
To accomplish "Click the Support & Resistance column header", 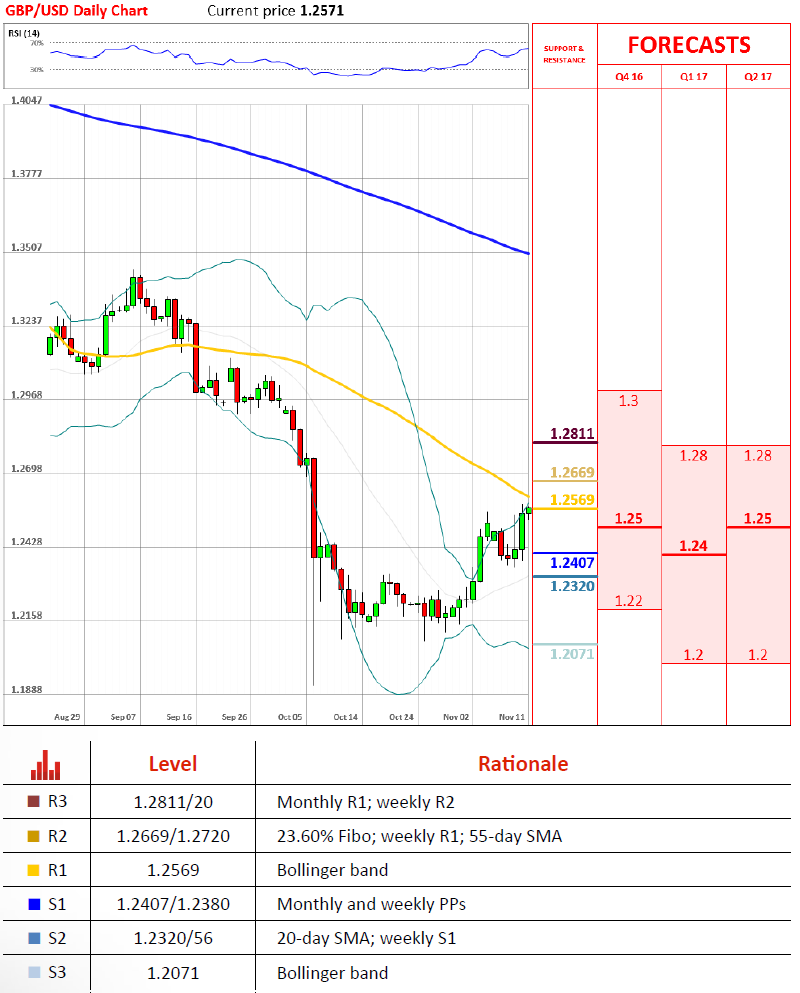I will [x=564, y=54].
